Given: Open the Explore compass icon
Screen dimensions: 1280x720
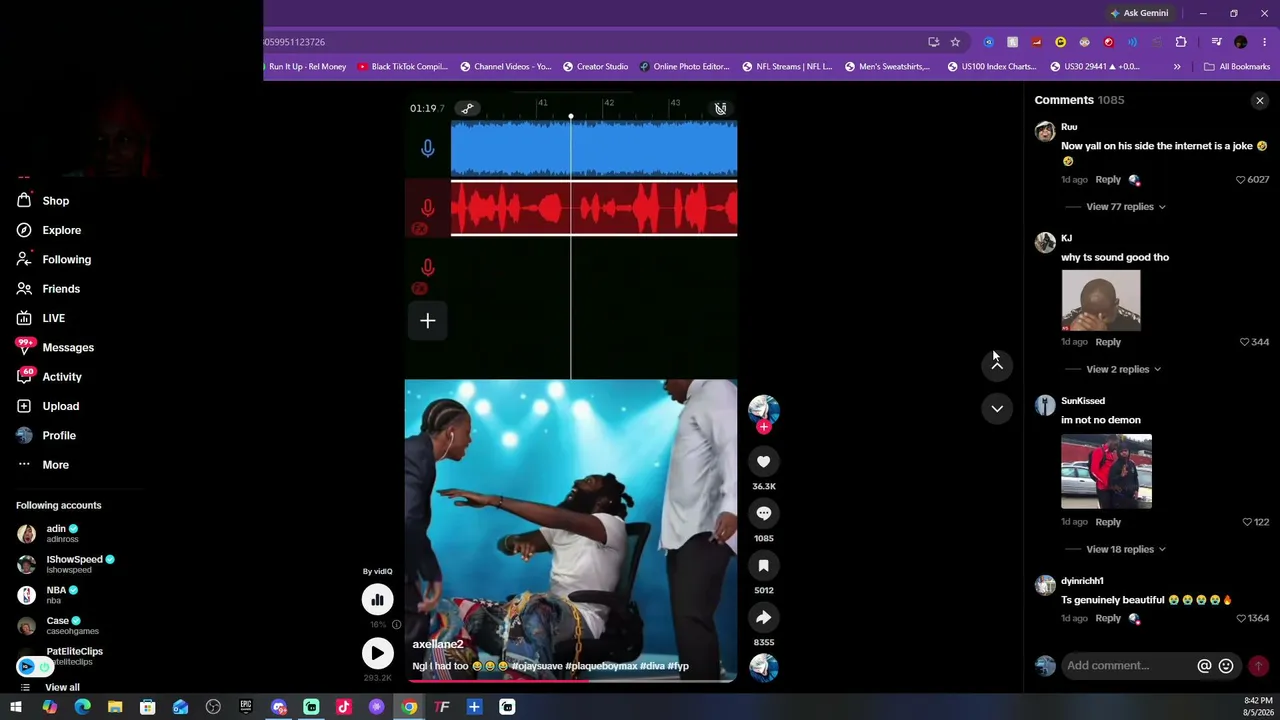Looking at the screenshot, I should (24, 230).
